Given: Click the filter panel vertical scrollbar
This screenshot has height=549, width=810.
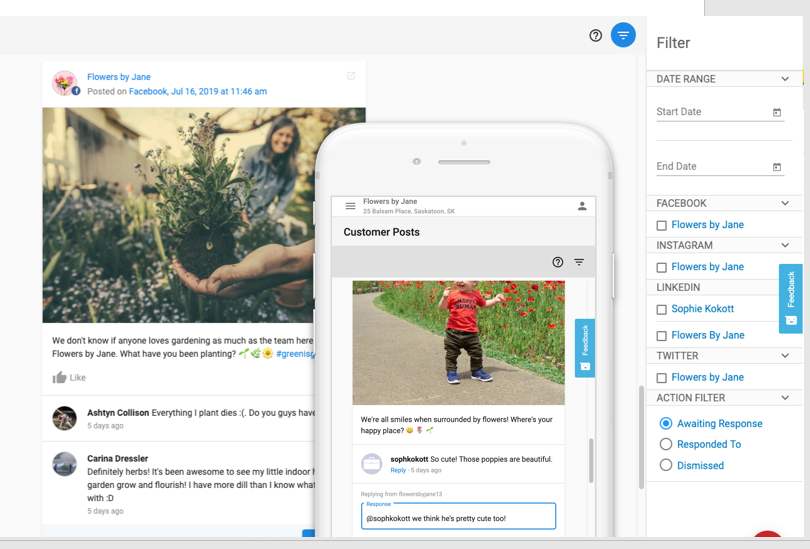Looking at the screenshot, I should [x=642, y=437].
